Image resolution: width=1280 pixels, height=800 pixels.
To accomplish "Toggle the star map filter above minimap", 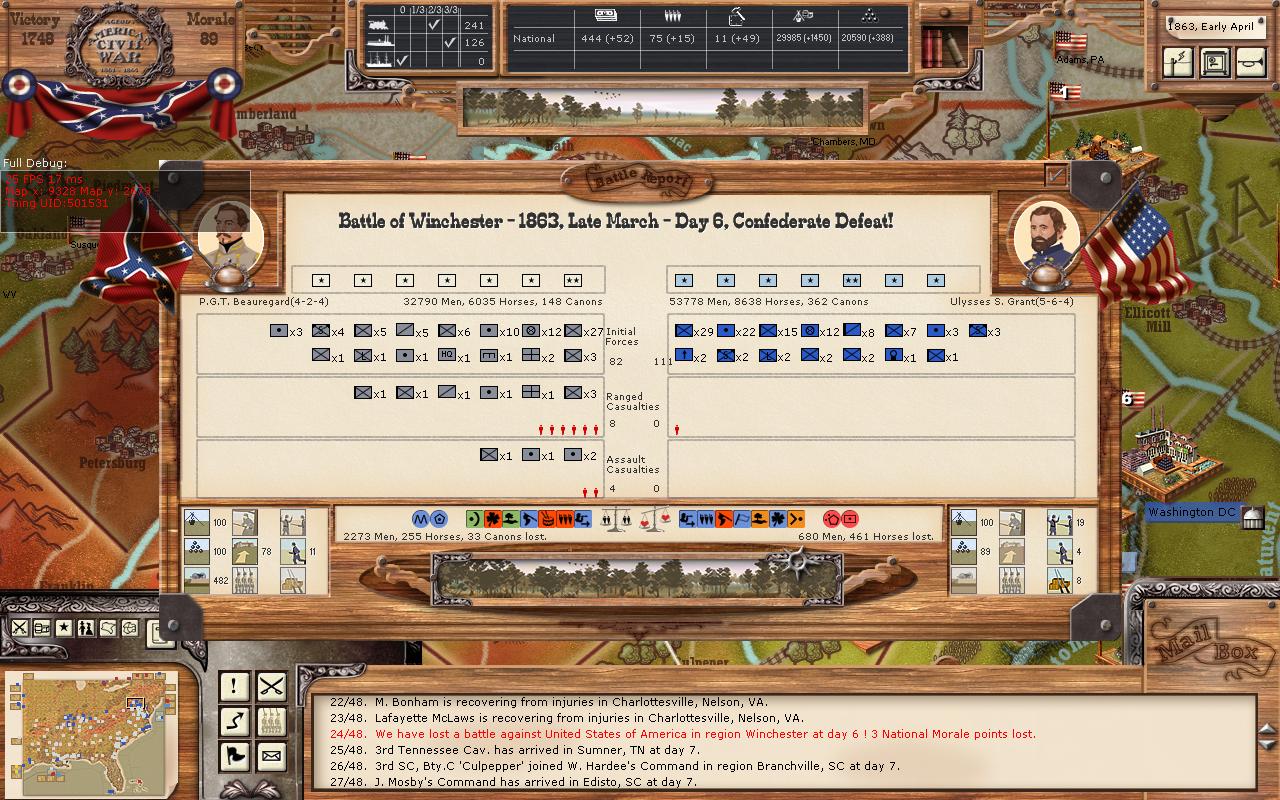I will click(64, 628).
